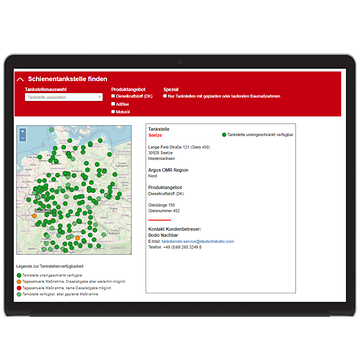Open the Tankstelle auswählen dropdown
The height and width of the screenshot is (360, 360).
point(64,97)
